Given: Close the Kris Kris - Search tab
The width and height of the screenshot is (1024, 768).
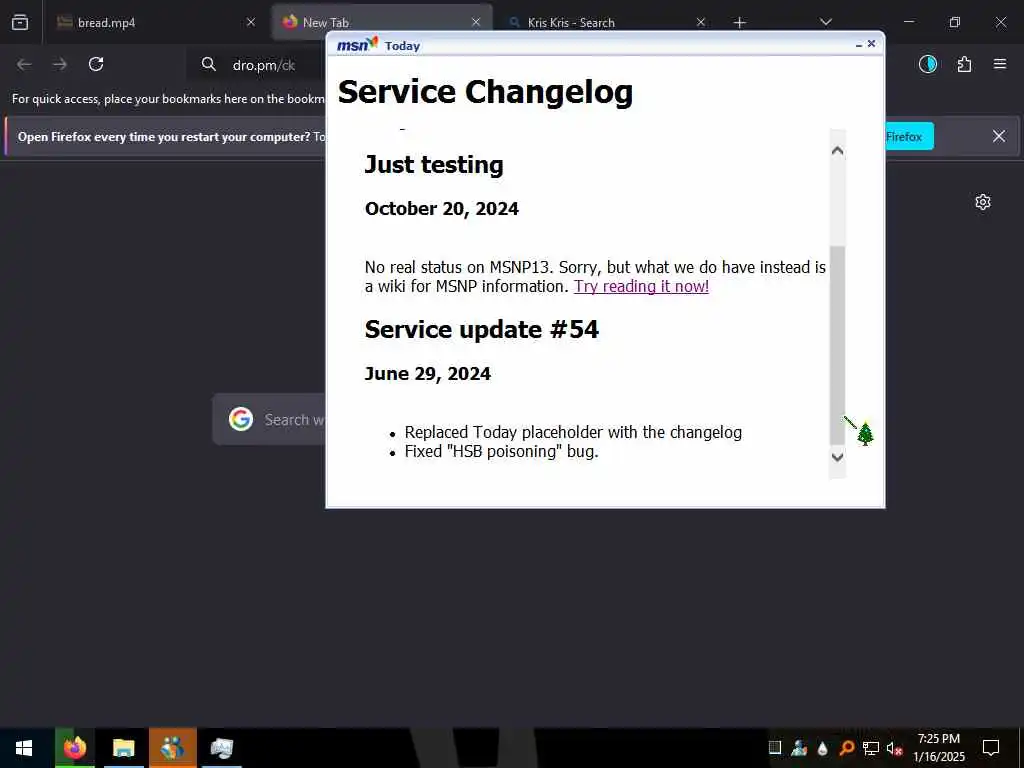Looking at the screenshot, I should 701,22.
